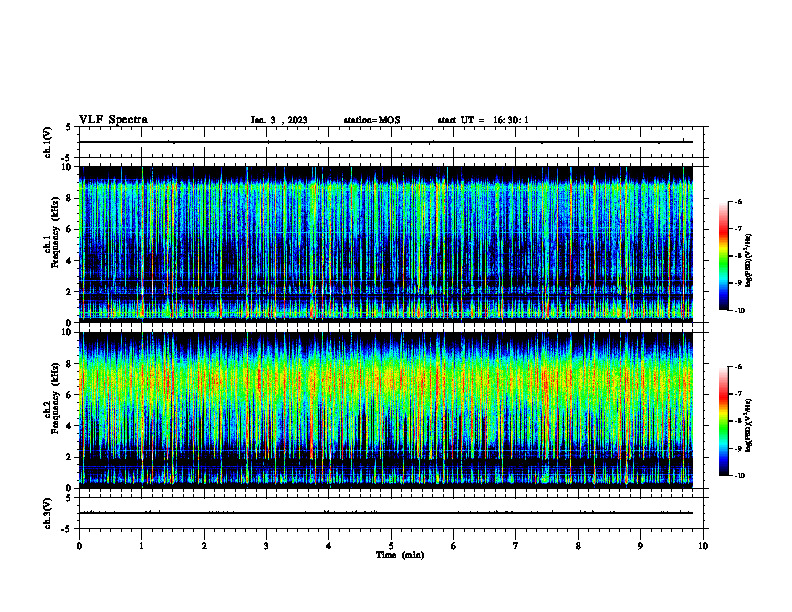
Task: Click the 'station=MOS' label
Action: tap(372, 120)
